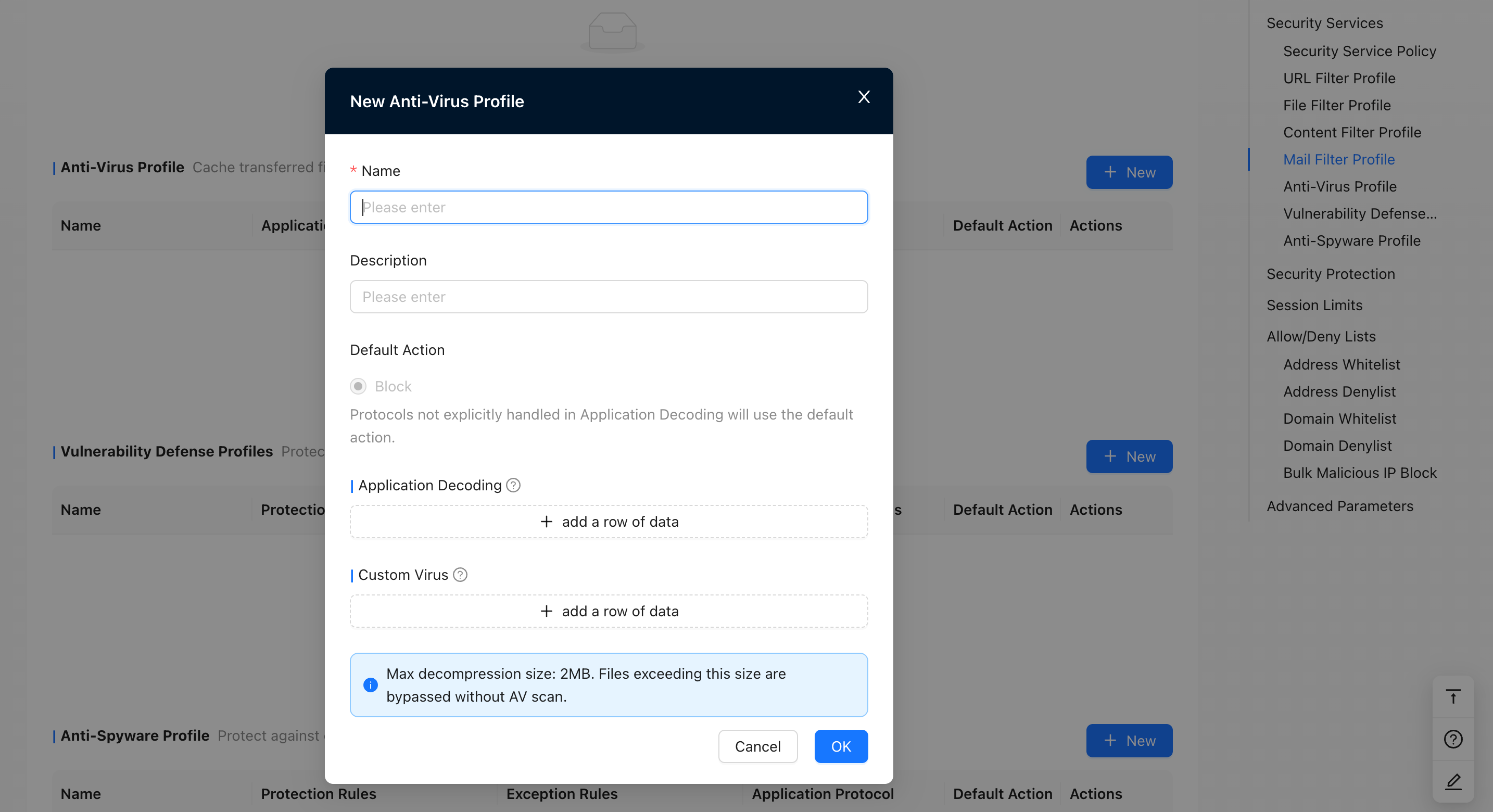Click the empty inbox placeholder icon
The height and width of the screenshot is (812, 1493).
612,31
